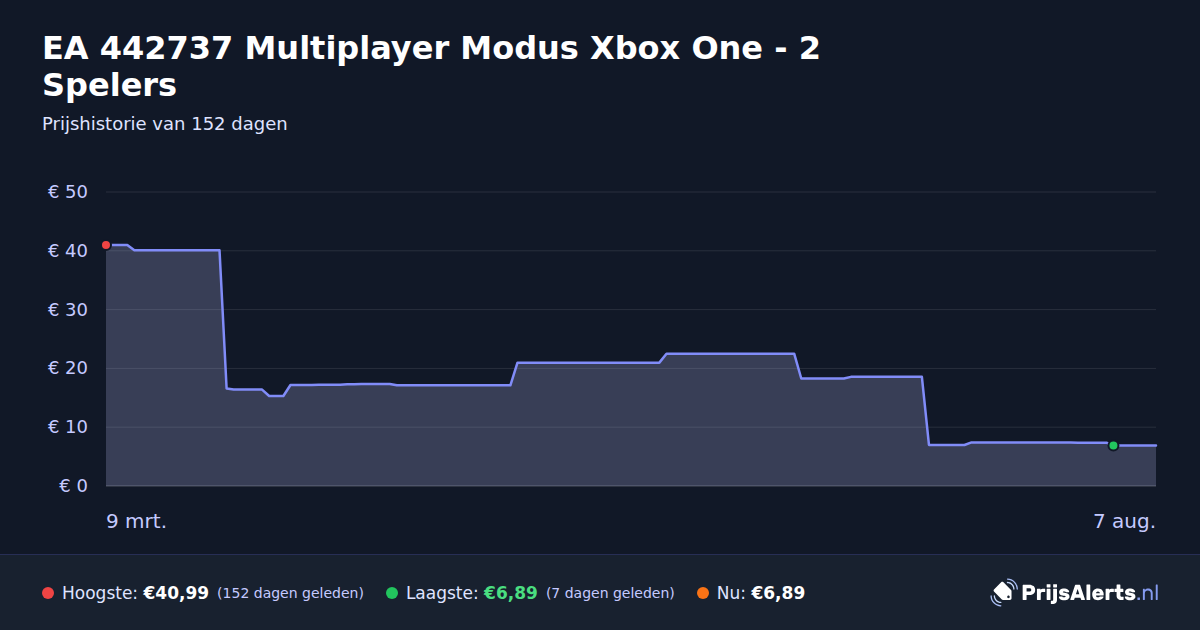Click the green Laagste legend dot
The image size is (1200, 630).
coord(392,593)
